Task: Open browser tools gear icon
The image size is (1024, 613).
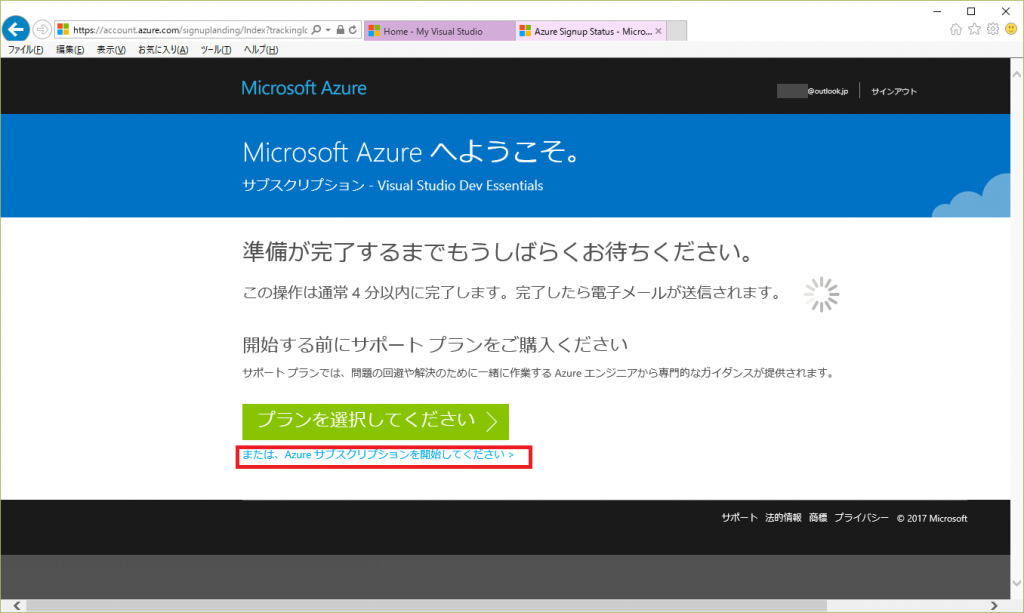Action: pos(993,29)
